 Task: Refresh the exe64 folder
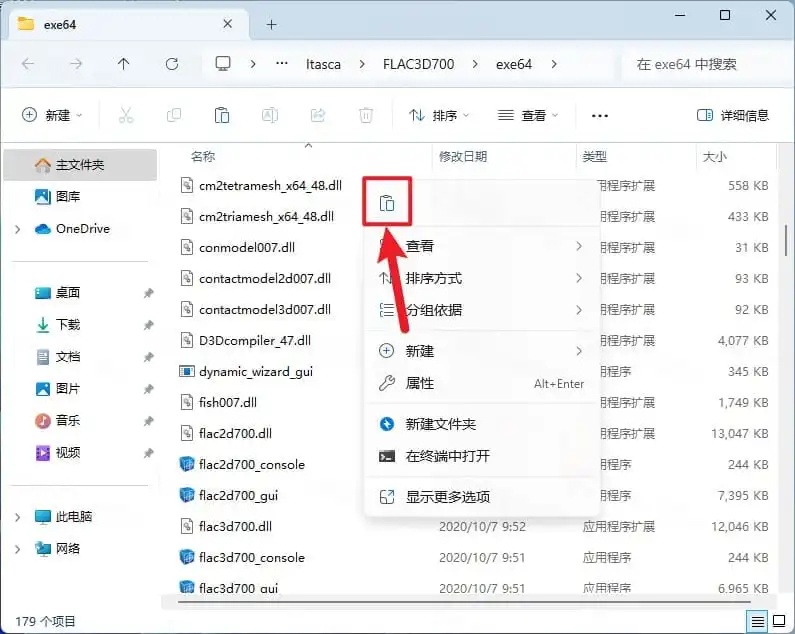coord(172,64)
